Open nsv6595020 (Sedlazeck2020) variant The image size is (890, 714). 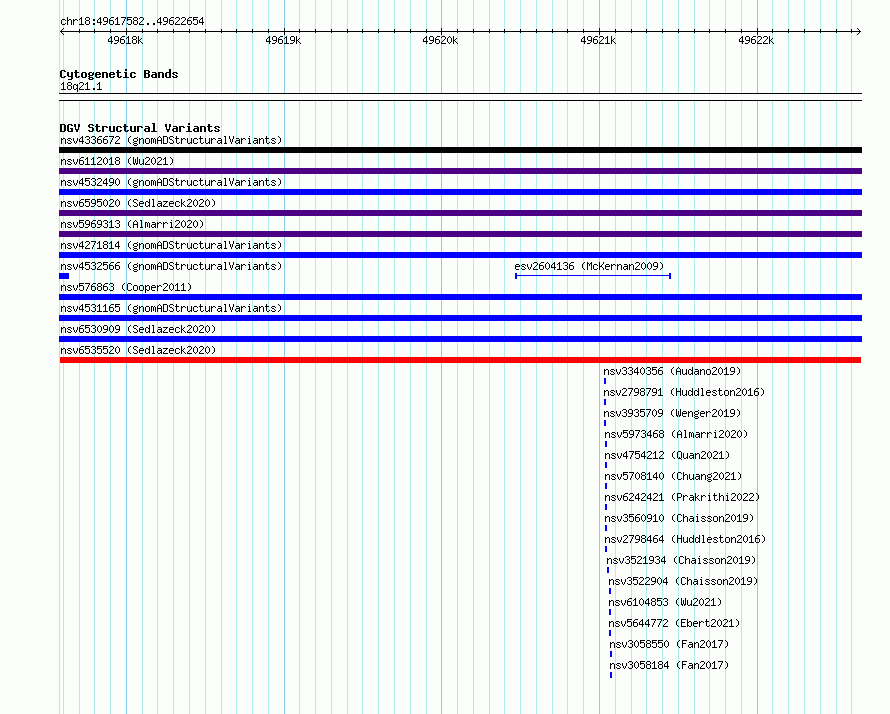pos(138,203)
